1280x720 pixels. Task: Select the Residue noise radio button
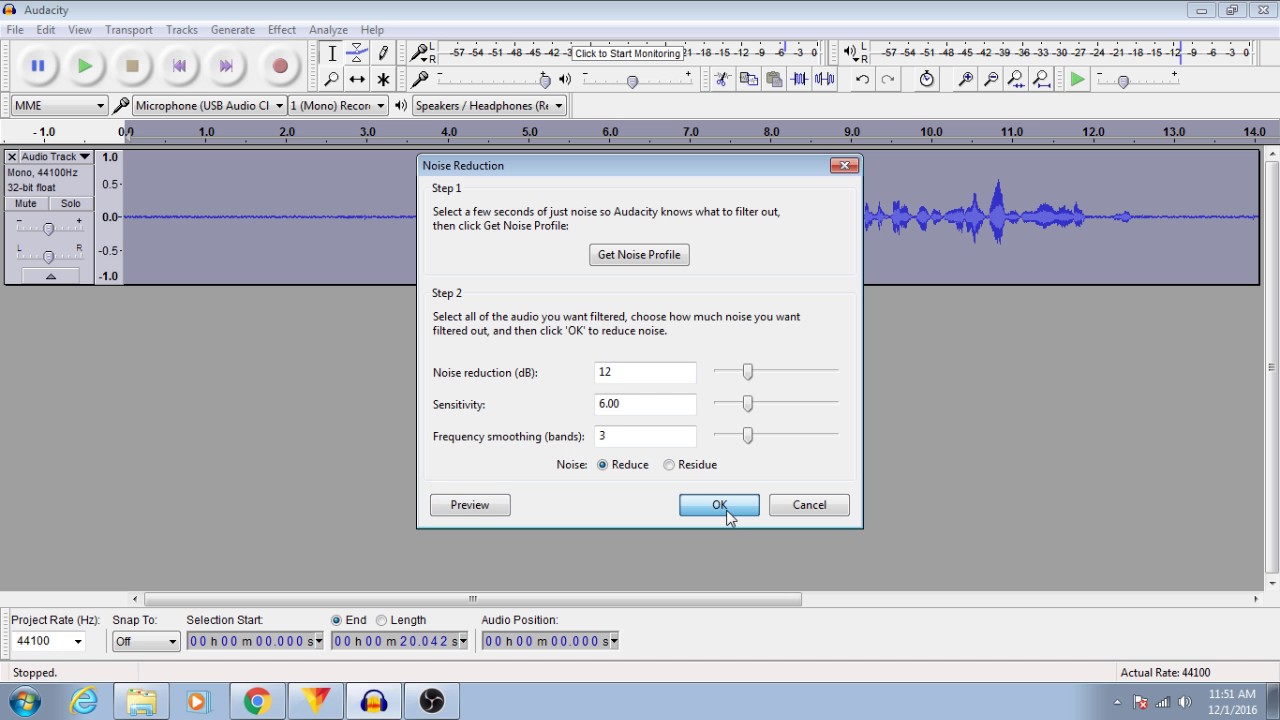point(669,465)
